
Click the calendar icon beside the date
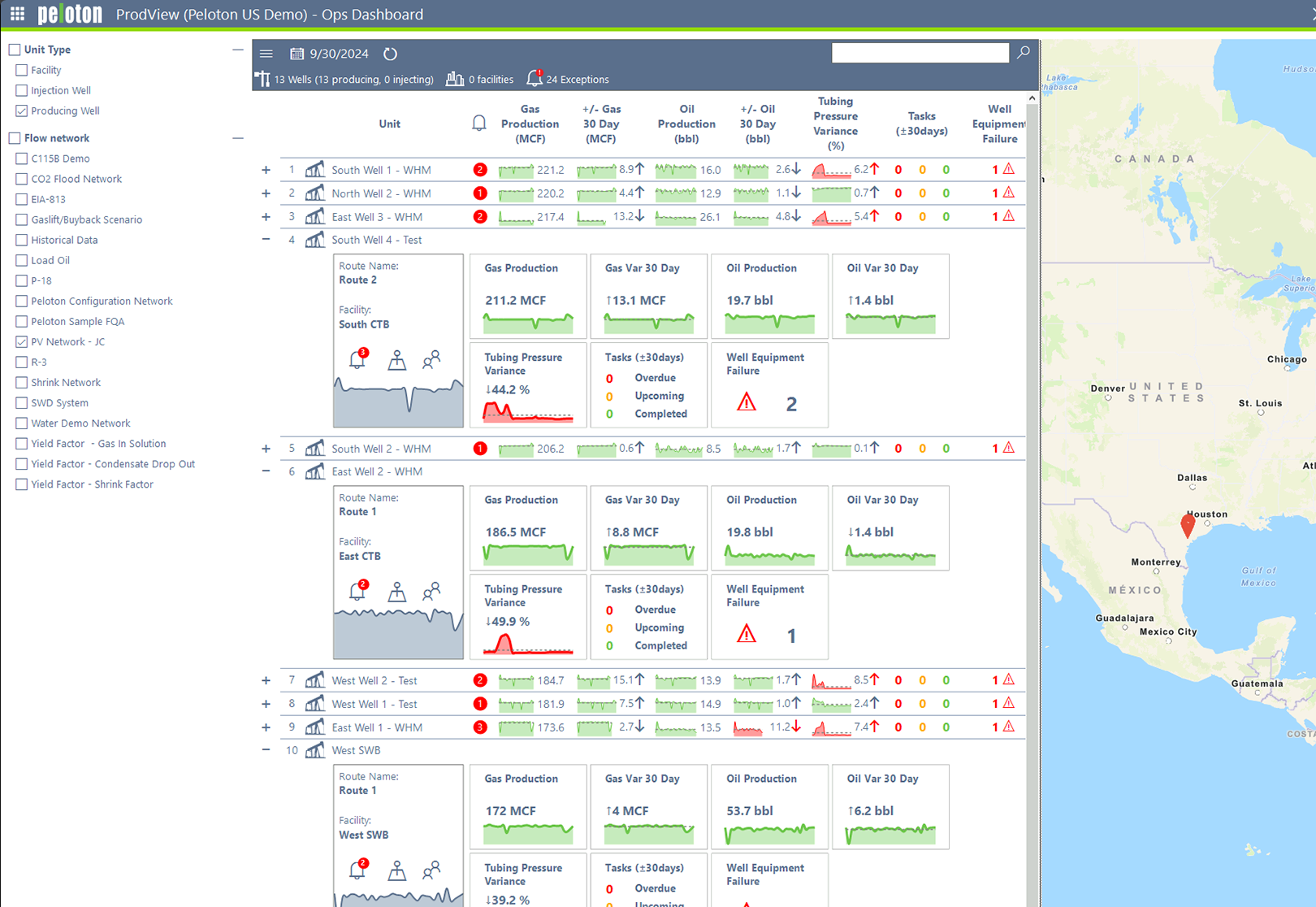click(x=297, y=54)
